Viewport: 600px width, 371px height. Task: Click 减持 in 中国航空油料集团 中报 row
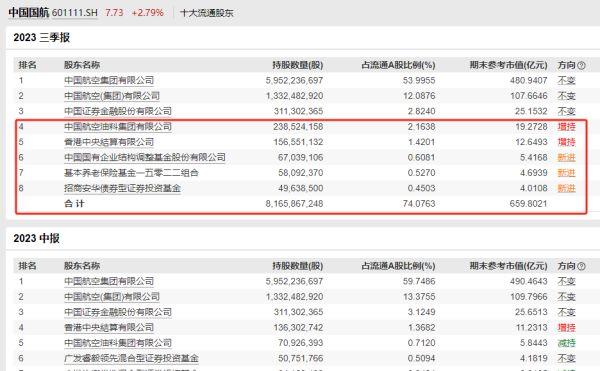click(566, 343)
